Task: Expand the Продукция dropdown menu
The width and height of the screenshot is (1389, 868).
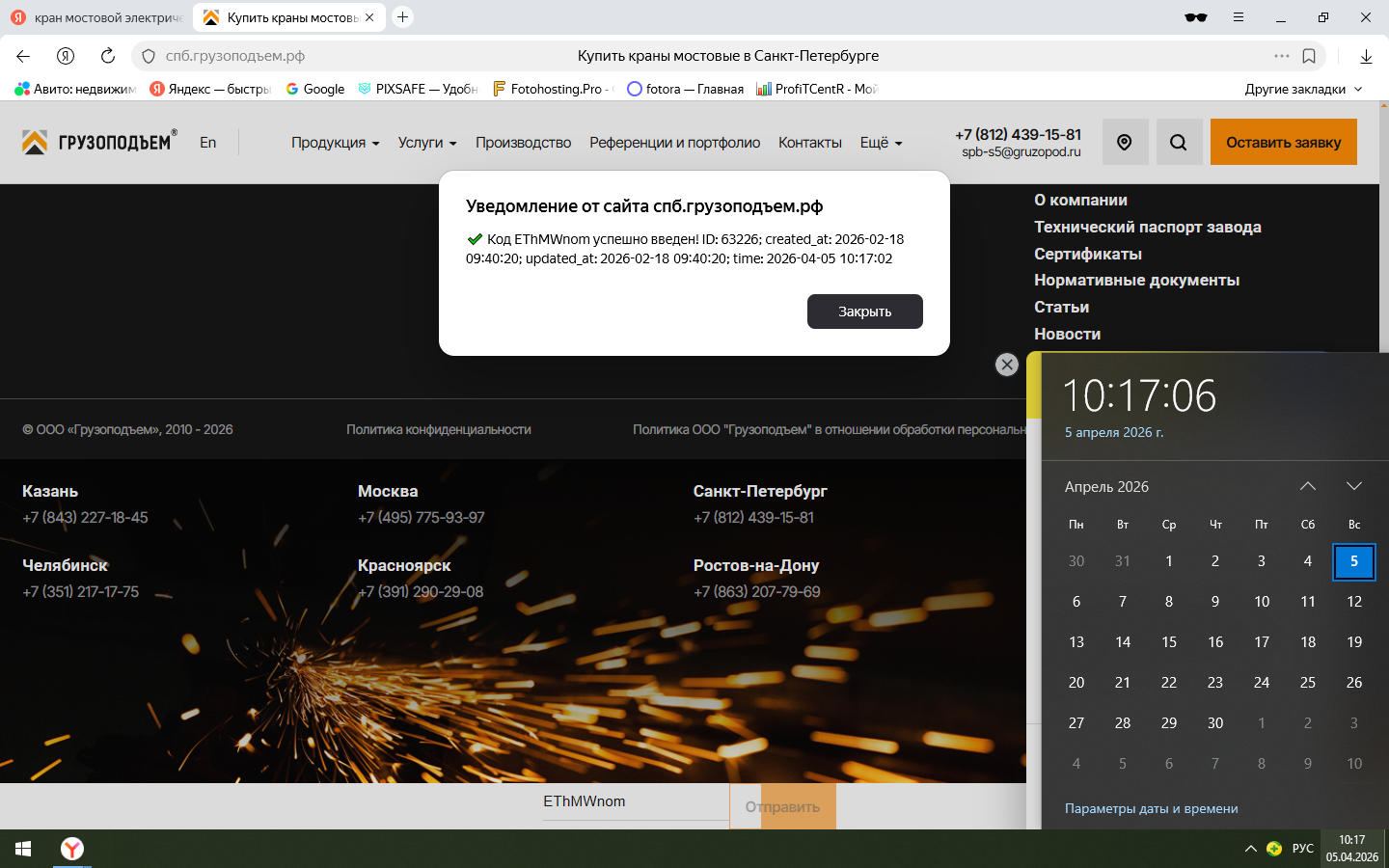Action: [x=336, y=143]
